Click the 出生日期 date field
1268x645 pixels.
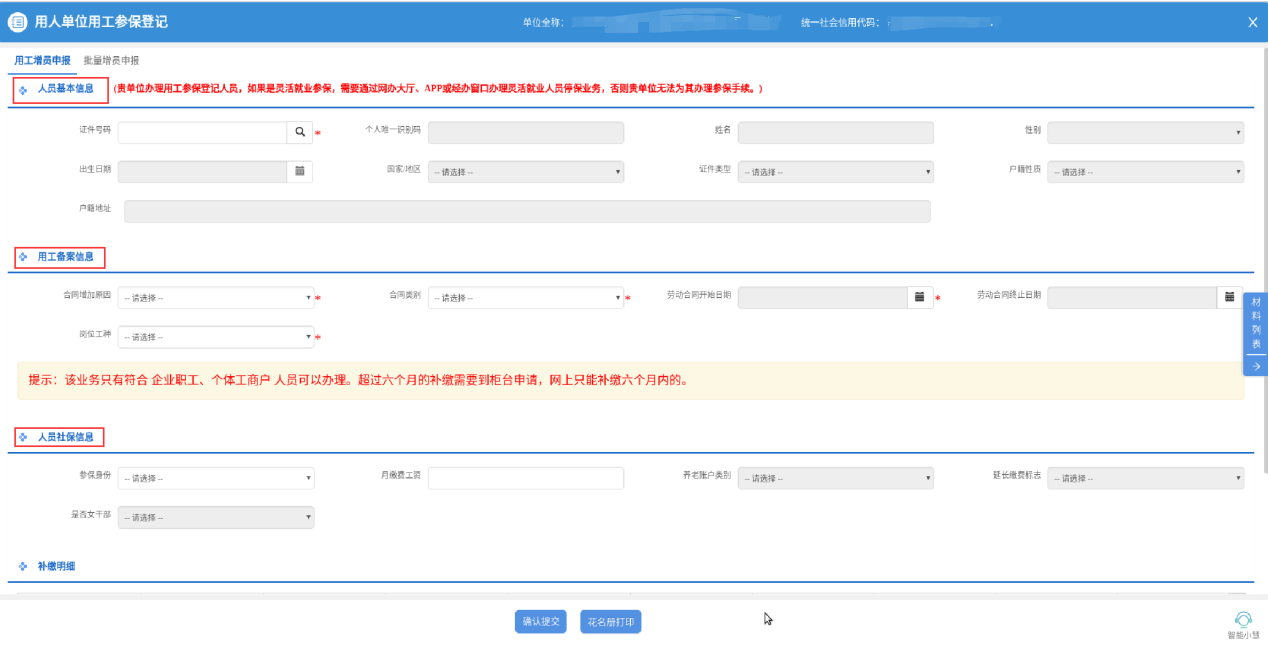(x=202, y=171)
